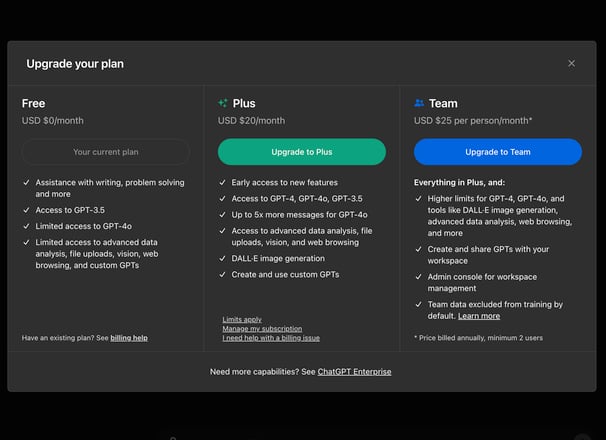Close the Upgrade your plan dialog
Viewport: 606px width, 440px height.
(x=571, y=63)
